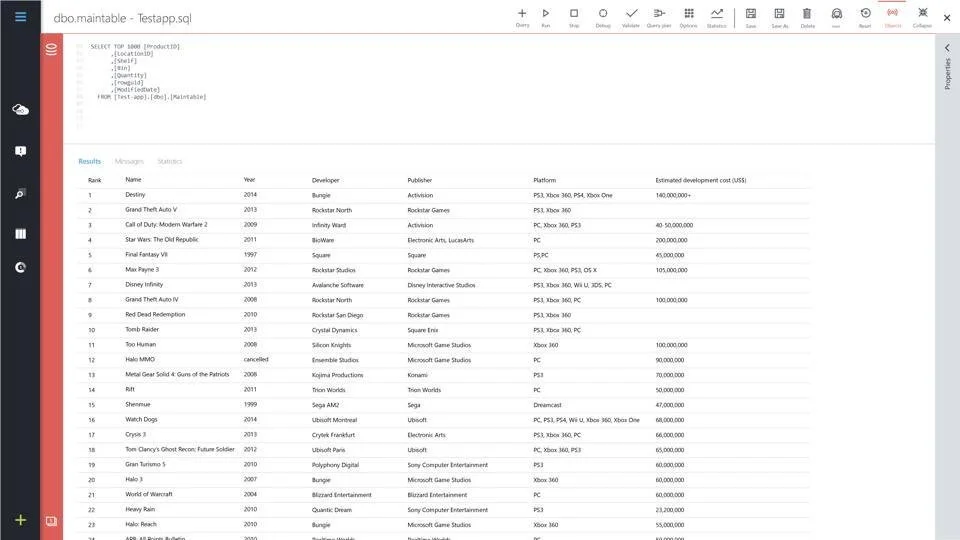Select the Dreamcast platform cell
Viewport: 960px width, 540px height.
[x=547, y=405]
